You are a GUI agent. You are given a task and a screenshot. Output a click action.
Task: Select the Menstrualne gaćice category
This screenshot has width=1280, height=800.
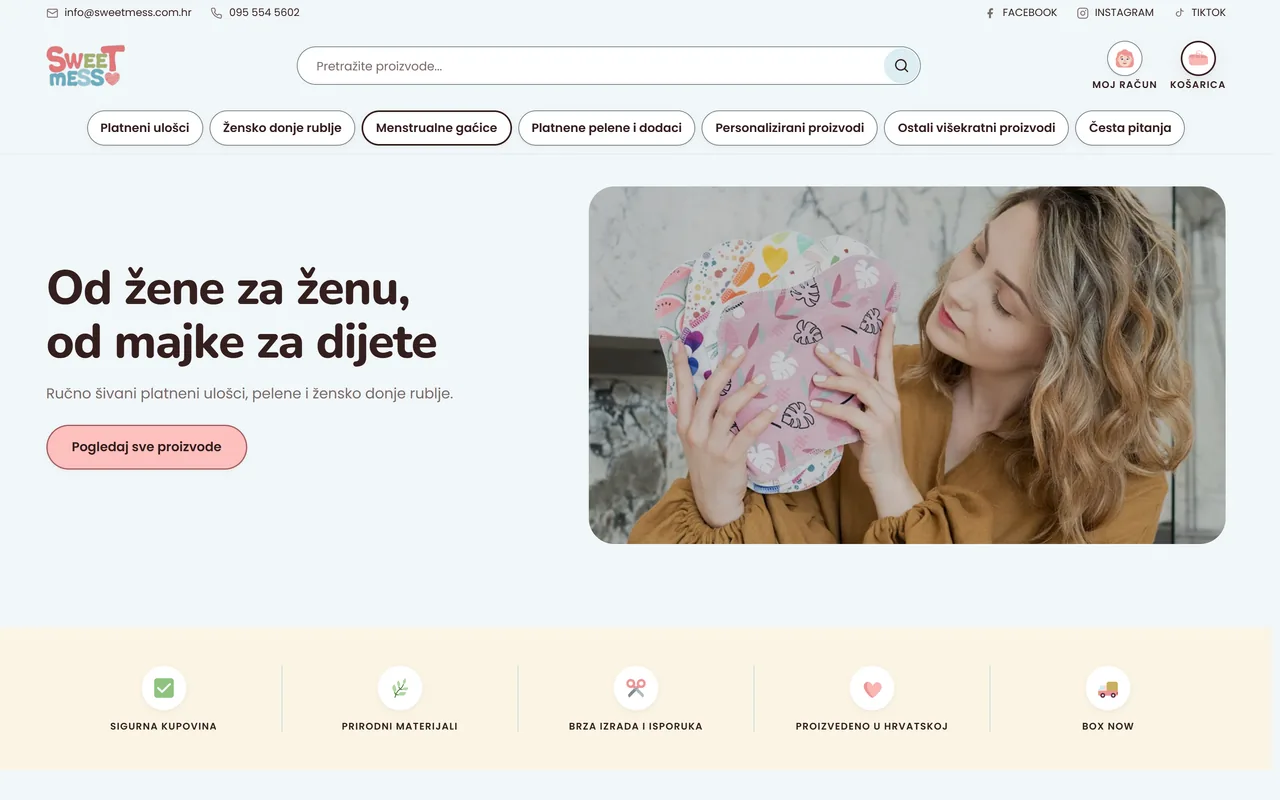[436, 128]
